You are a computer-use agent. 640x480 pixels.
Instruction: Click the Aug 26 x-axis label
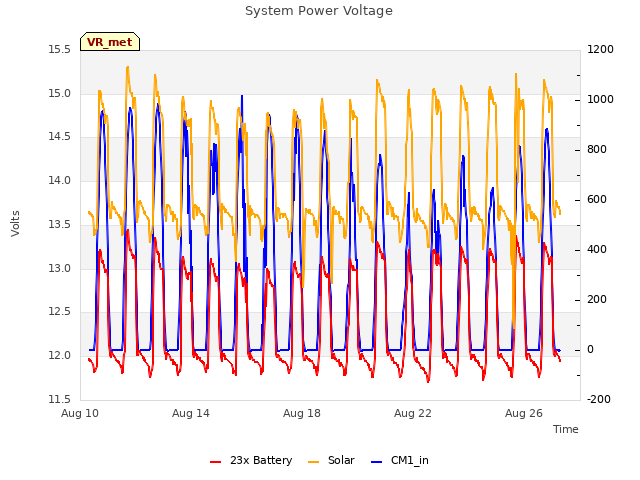[524, 413]
